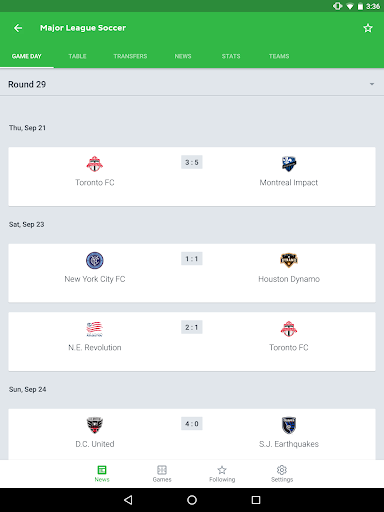Tap the New York City FC logo
Image resolution: width=384 pixels, height=512 pixels.
pos(95,260)
